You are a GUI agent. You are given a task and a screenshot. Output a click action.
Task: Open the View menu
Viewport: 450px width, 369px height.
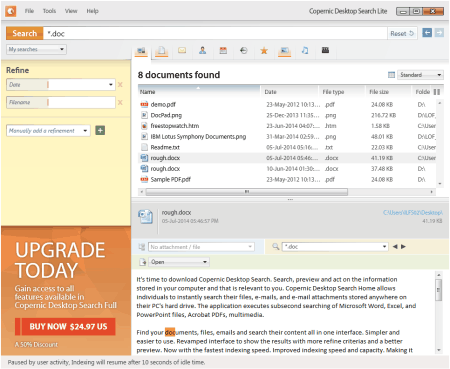[x=71, y=11]
